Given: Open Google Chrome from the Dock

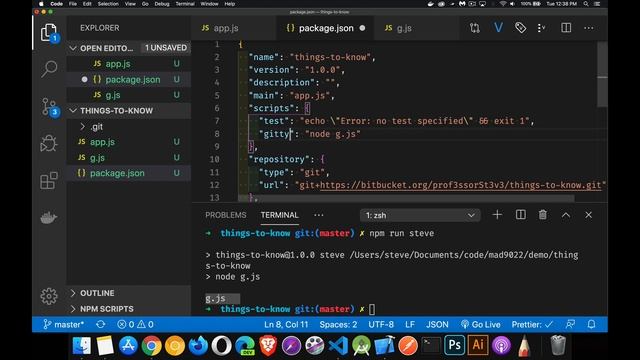Looking at the screenshot, I should [x=151, y=346].
